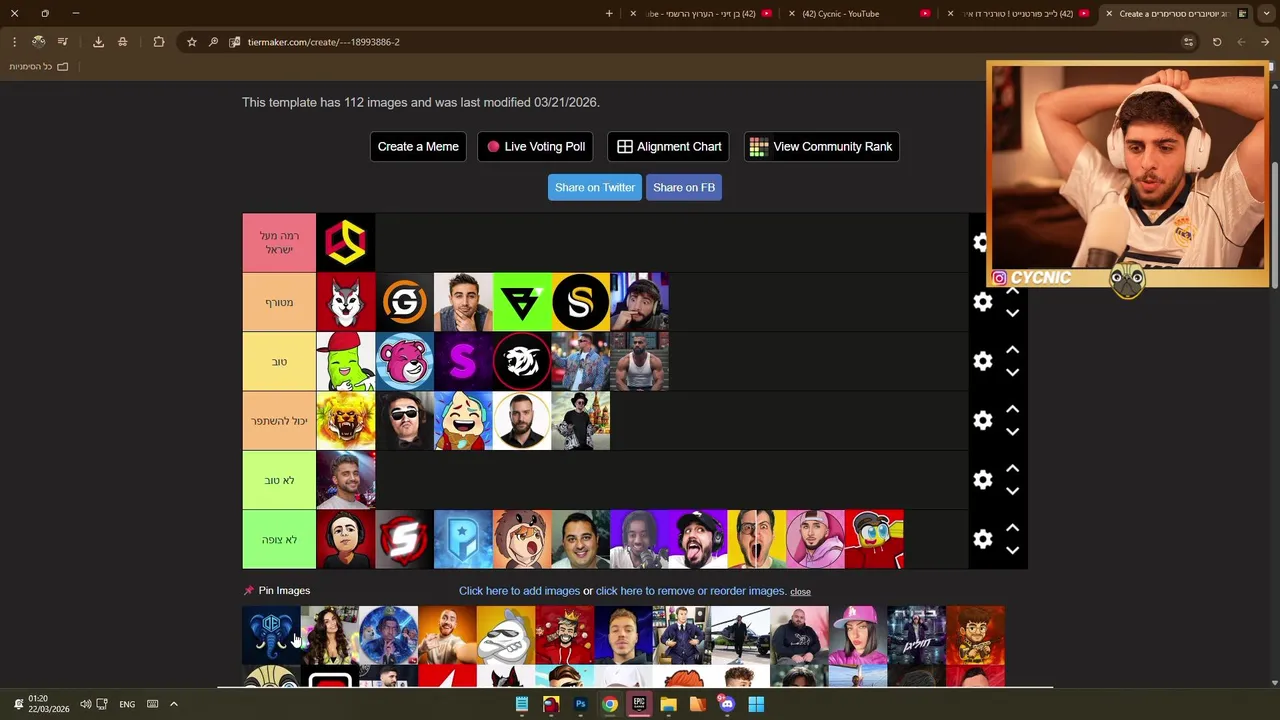Click the remove or reorder images link
Image resolution: width=1280 pixels, height=720 pixels.
[690, 591]
